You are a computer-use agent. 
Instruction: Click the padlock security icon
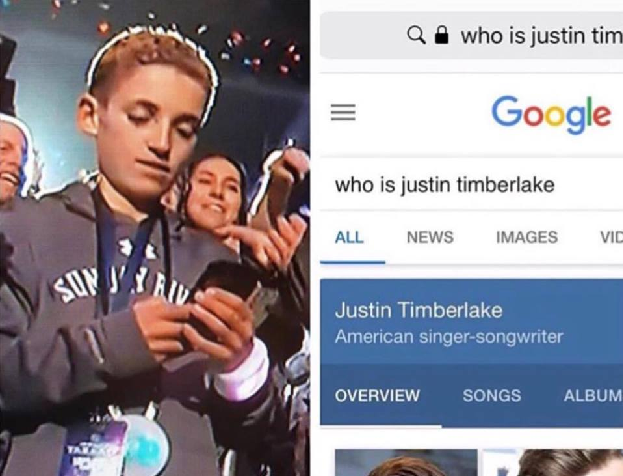point(441,35)
